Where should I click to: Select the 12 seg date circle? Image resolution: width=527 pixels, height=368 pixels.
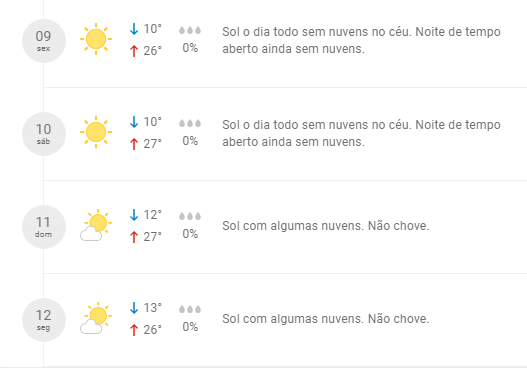click(x=44, y=320)
